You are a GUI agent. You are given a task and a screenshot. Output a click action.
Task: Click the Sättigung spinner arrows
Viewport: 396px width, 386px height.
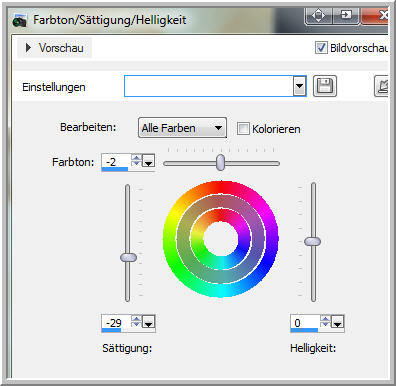[x=136, y=321]
